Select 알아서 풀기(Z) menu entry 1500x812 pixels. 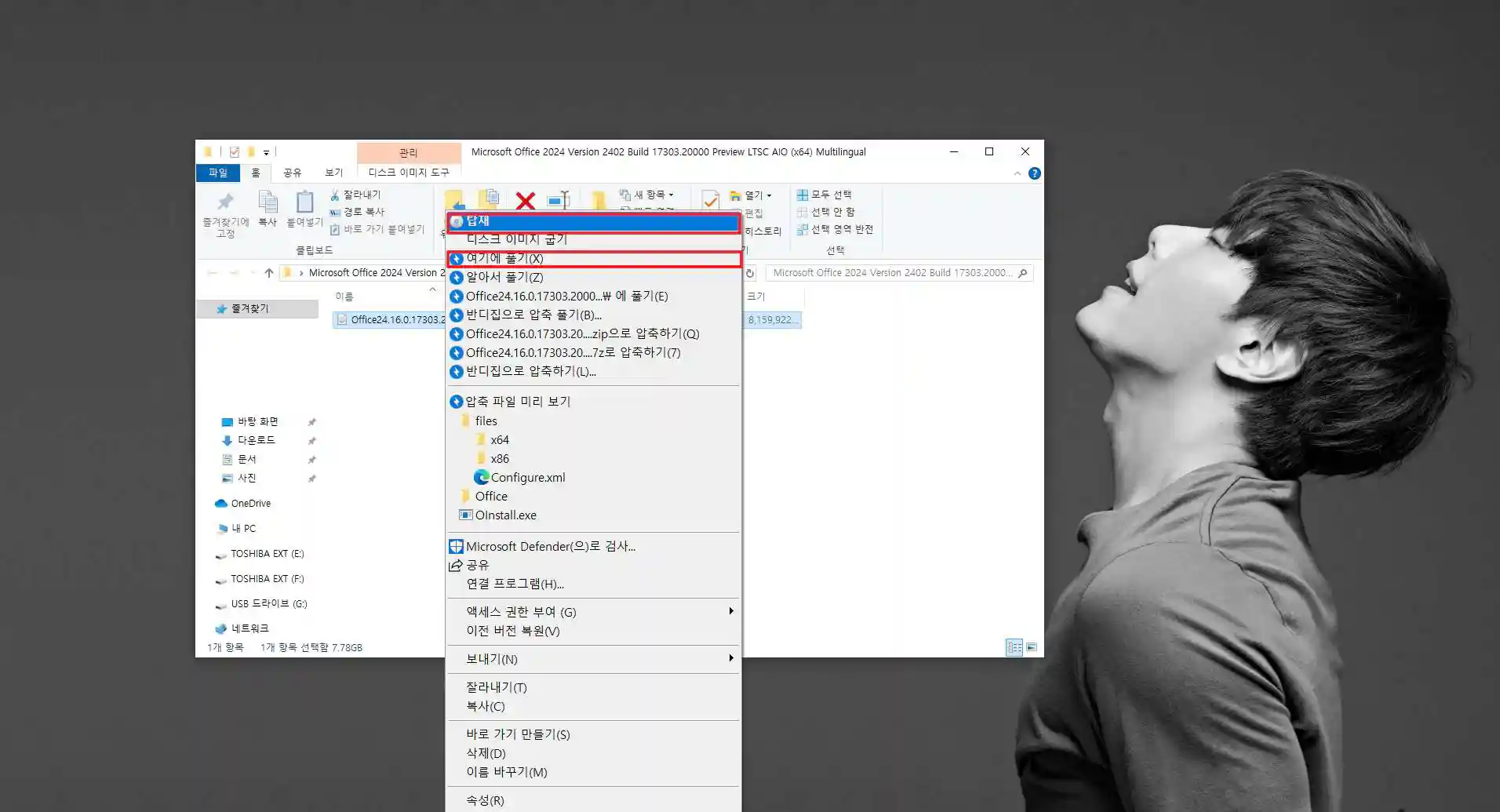(x=593, y=277)
